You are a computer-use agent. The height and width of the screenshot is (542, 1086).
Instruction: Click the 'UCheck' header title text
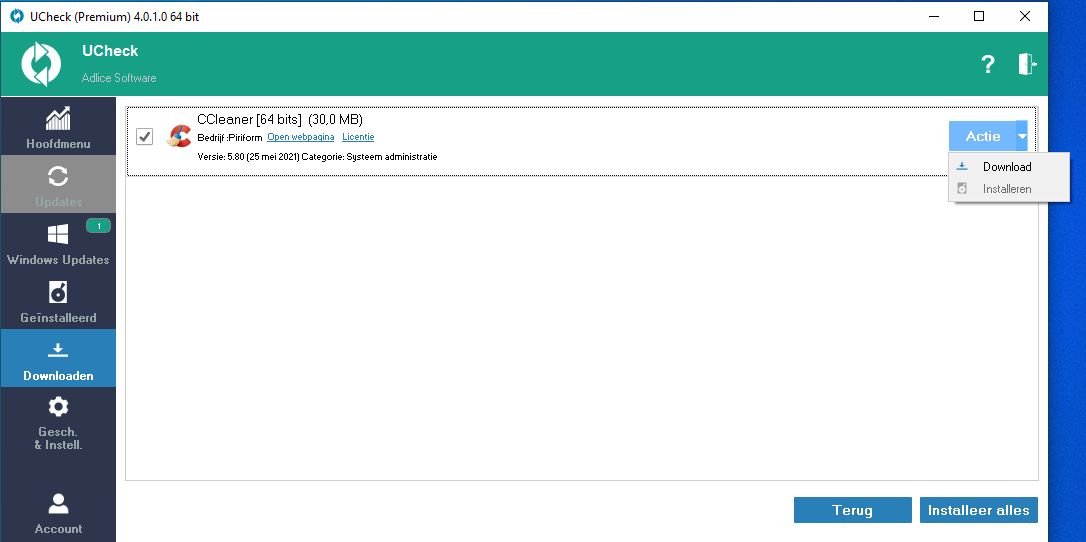click(110, 51)
